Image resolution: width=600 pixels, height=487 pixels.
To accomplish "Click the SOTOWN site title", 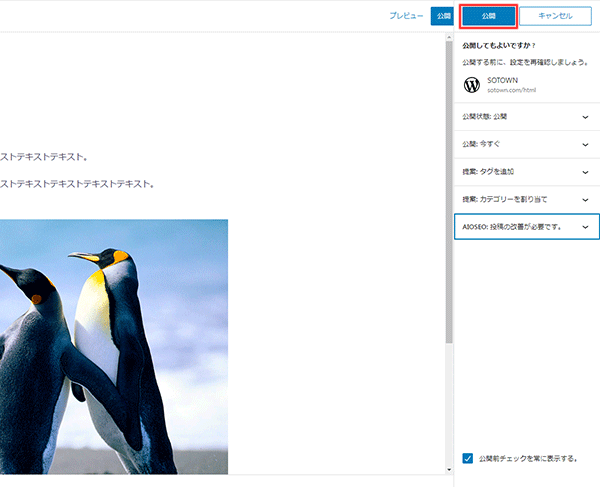I will [x=502, y=80].
